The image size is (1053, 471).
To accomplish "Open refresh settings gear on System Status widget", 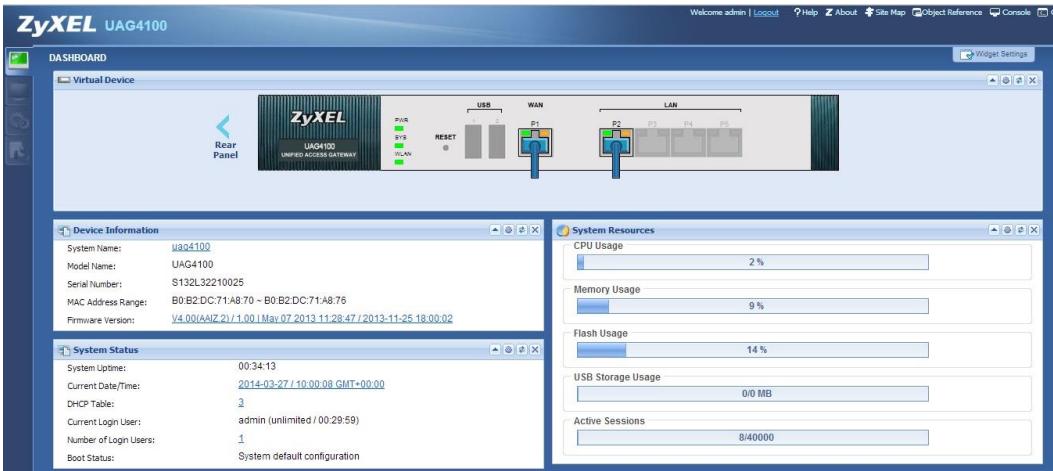I will 509,349.
